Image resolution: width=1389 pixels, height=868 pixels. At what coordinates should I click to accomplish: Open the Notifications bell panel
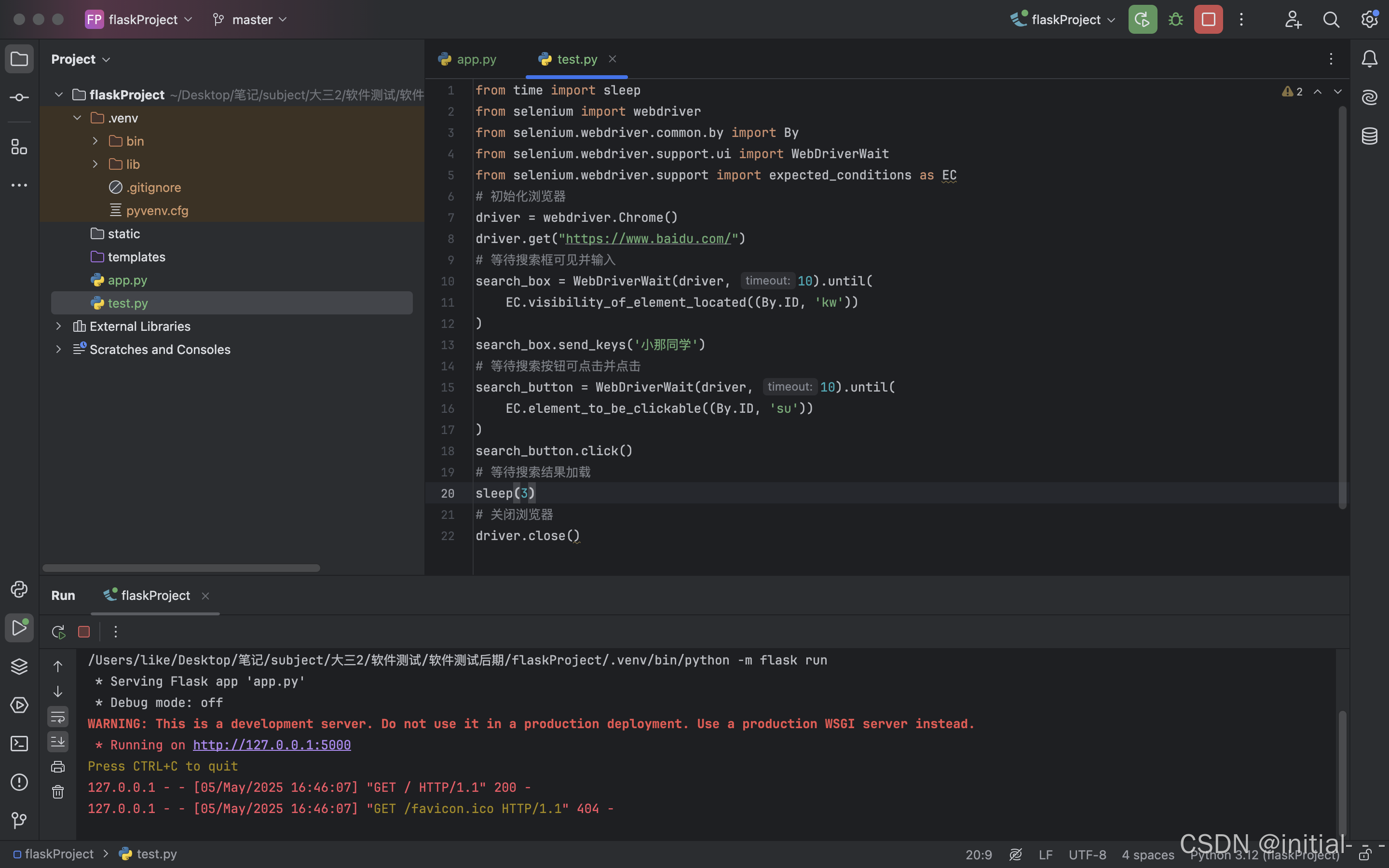(1370, 58)
